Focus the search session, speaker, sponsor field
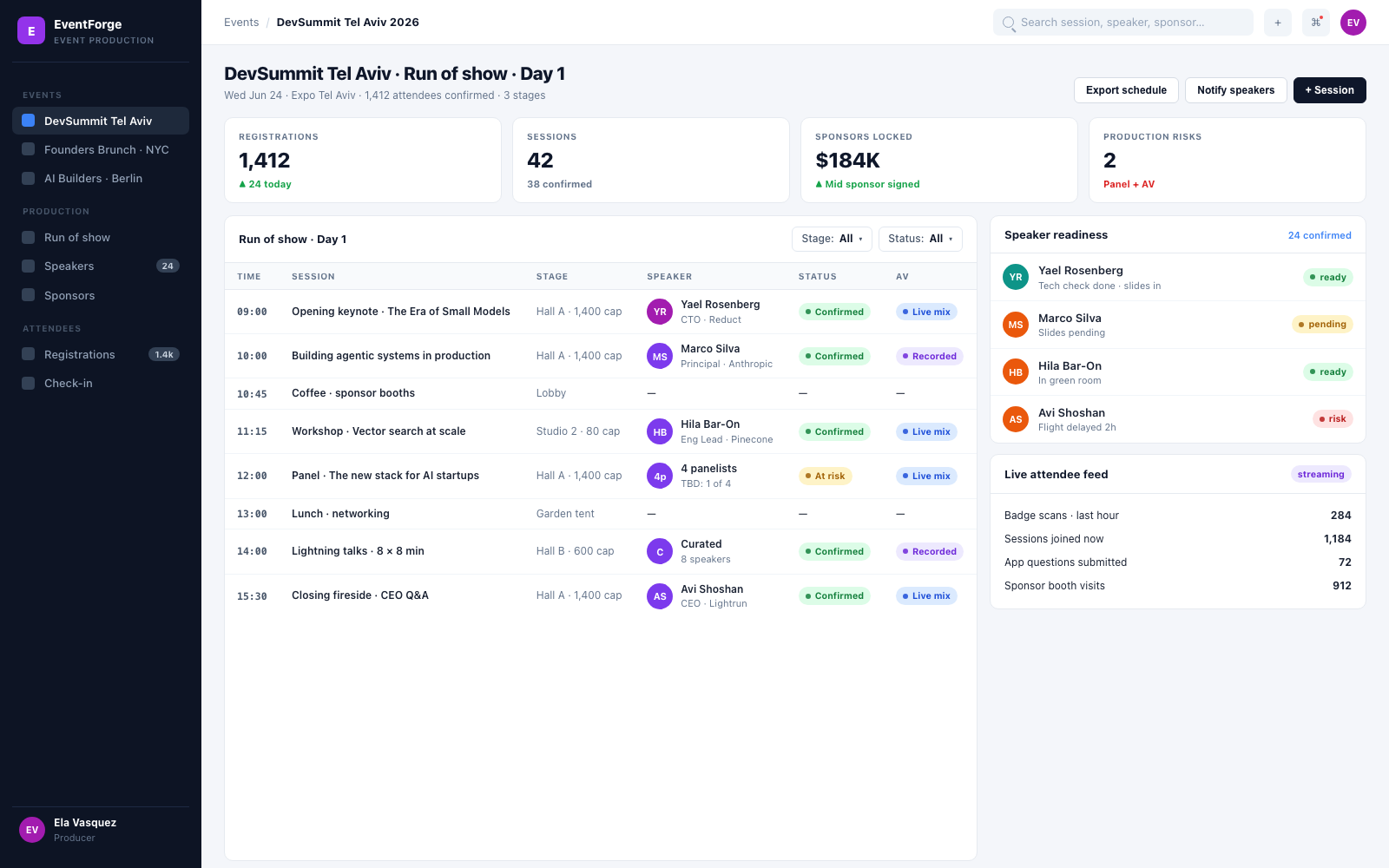Image resolution: width=1389 pixels, height=868 pixels. 1123,23
